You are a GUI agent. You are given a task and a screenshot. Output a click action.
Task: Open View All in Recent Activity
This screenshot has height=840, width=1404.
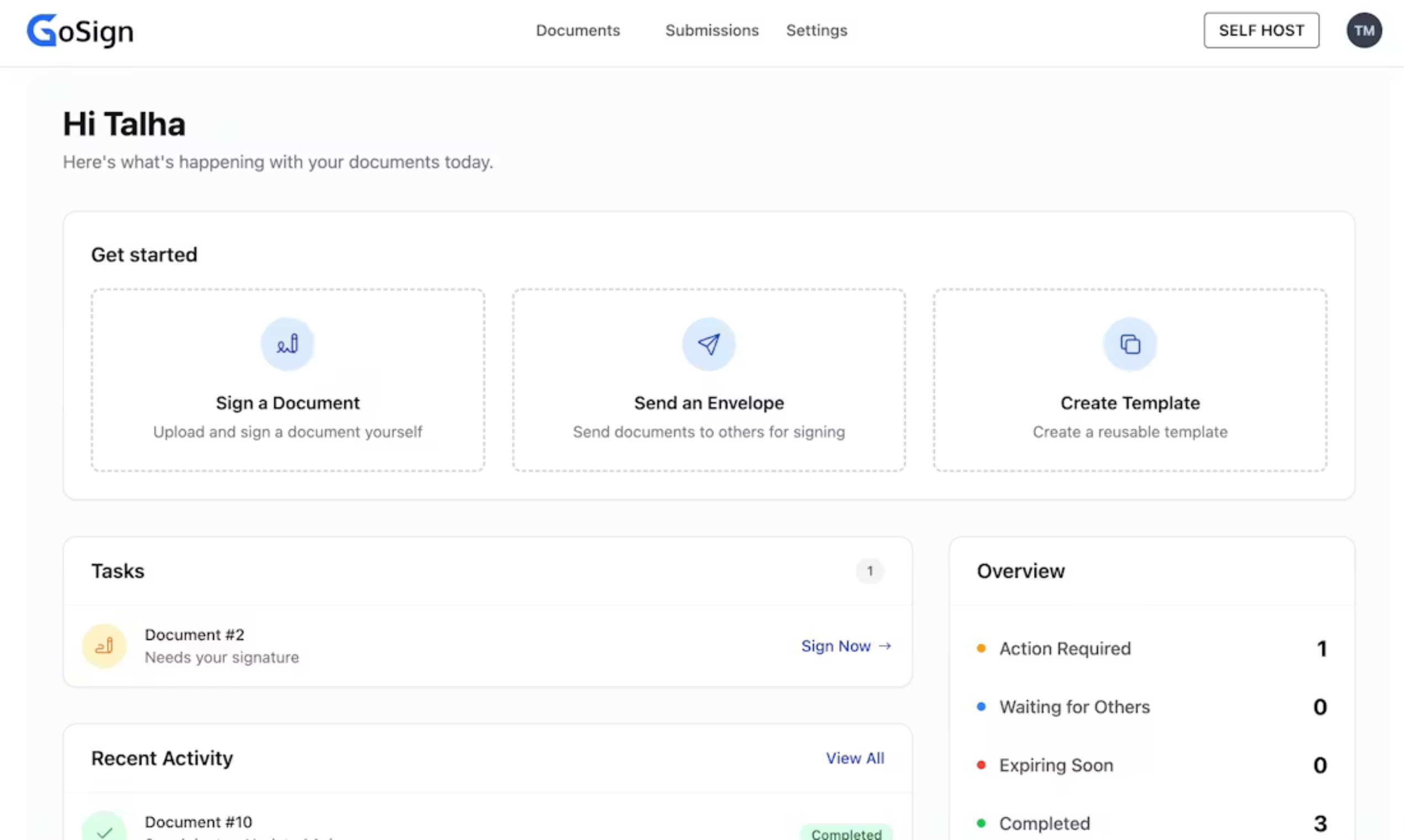click(x=855, y=758)
